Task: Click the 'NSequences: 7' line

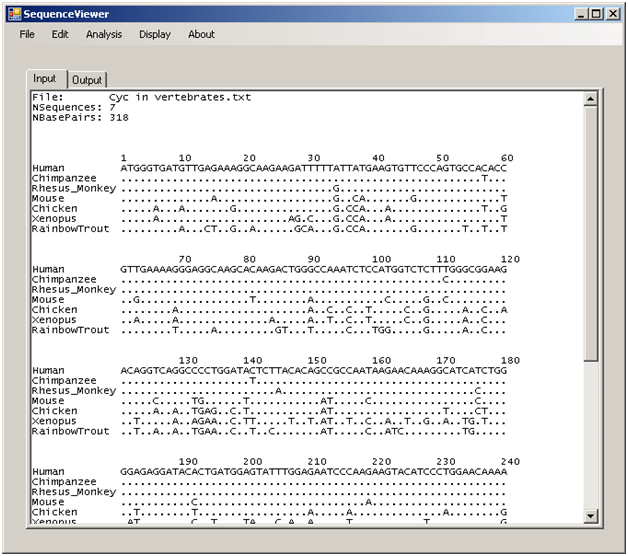Action: click(x=67, y=107)
